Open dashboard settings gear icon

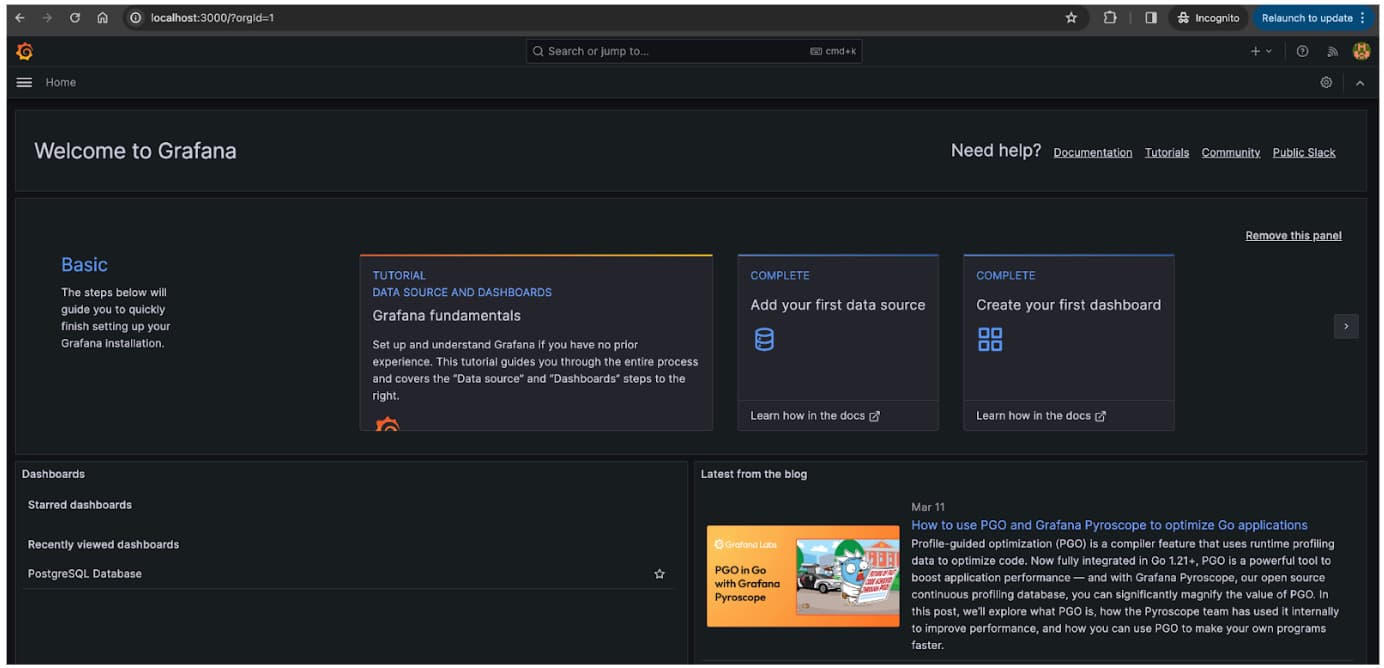1326,83
